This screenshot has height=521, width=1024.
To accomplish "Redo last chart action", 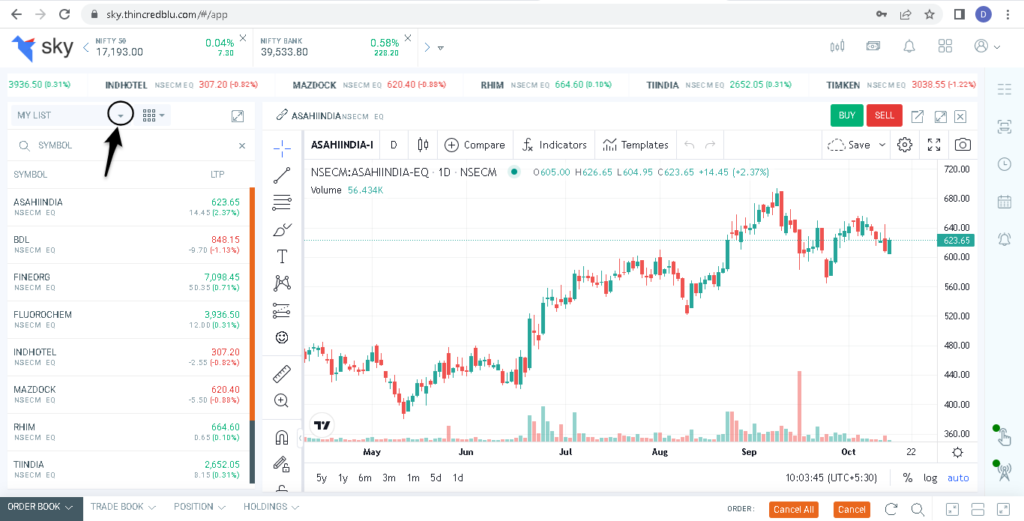I will coord(711,145).
